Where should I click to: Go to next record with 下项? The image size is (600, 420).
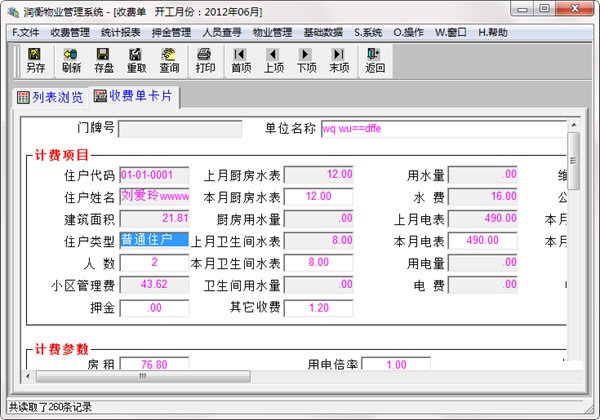click(x=307, y=61)
